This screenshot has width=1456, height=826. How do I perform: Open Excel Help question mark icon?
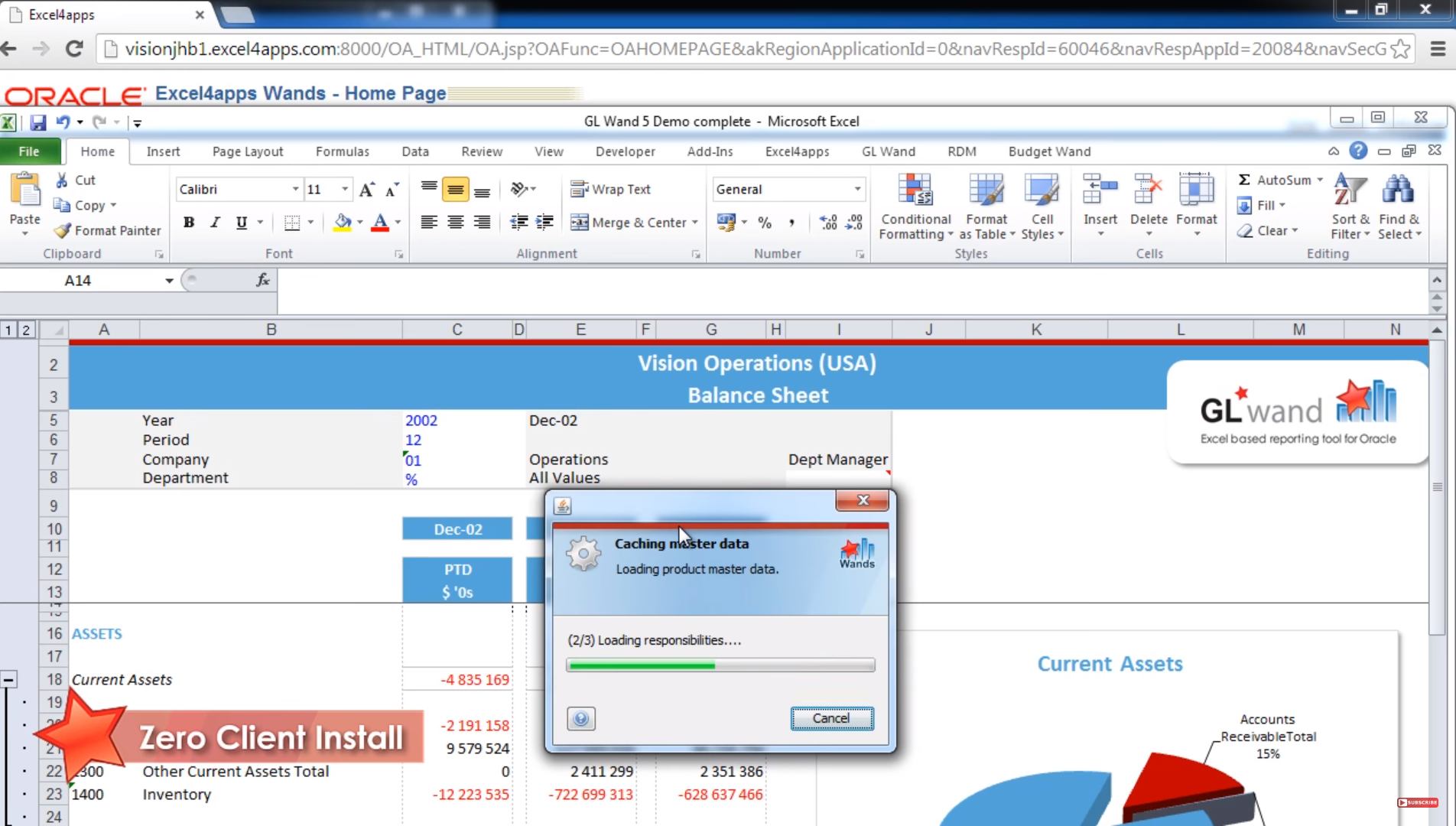tap(1358, 151)
